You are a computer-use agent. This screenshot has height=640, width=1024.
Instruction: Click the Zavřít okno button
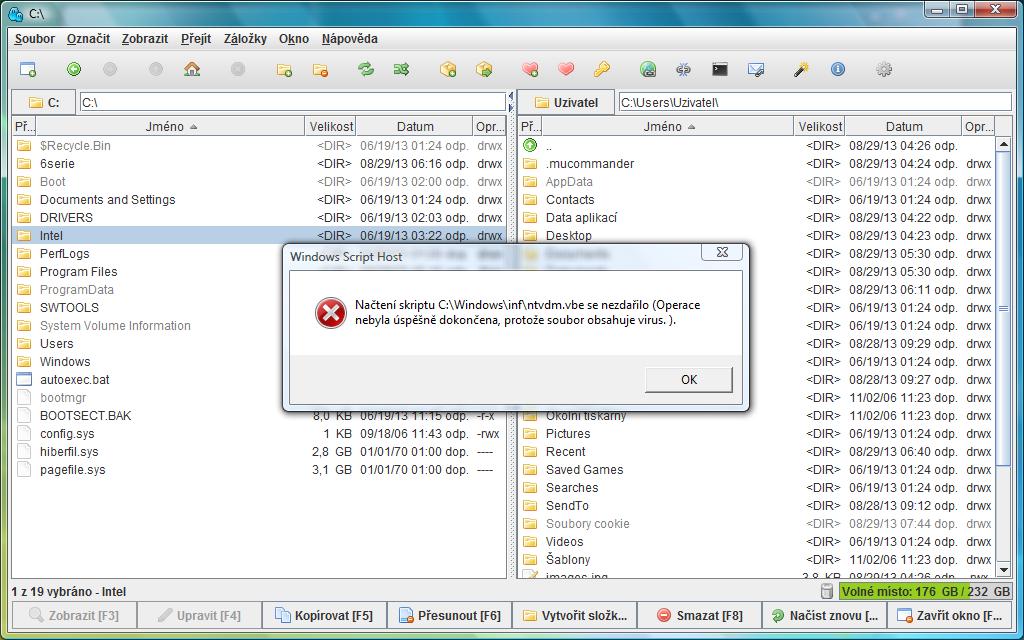950,615
